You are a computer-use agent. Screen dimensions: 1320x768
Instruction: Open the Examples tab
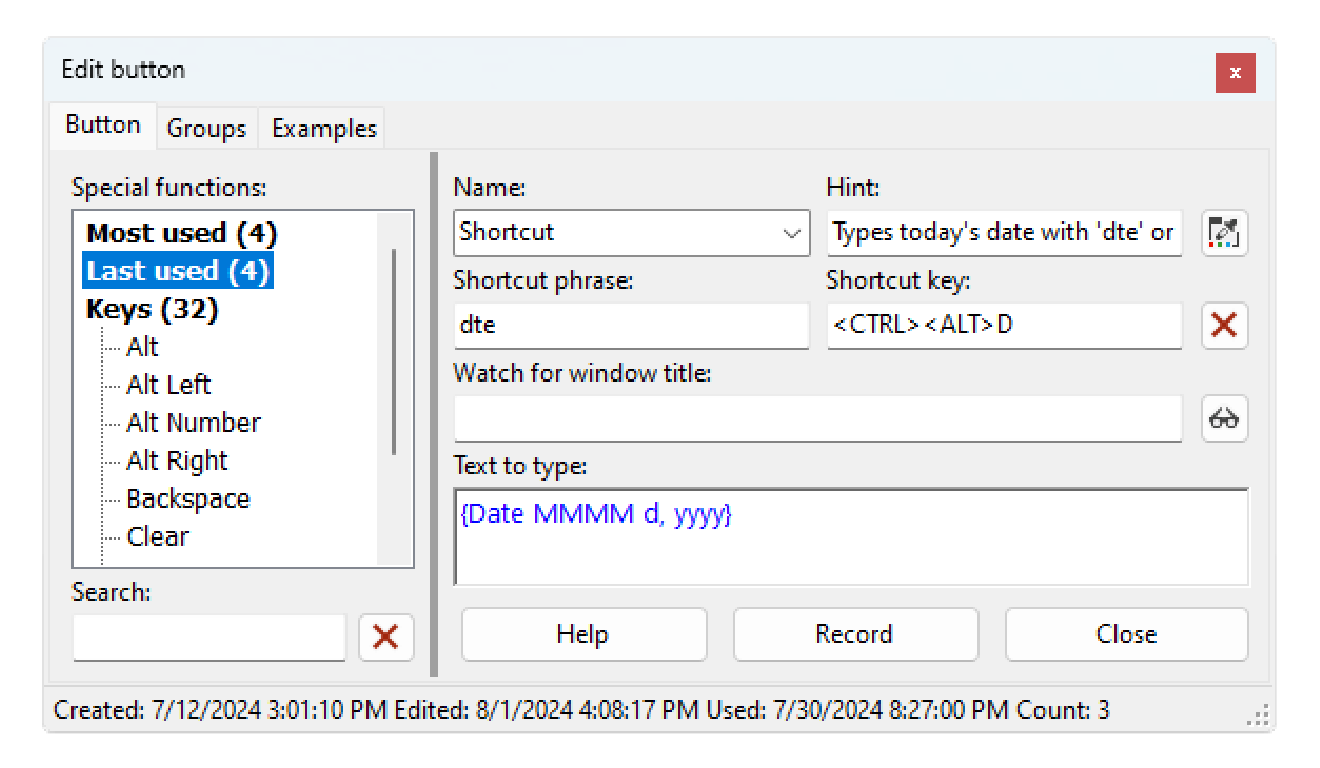[324, 128]
